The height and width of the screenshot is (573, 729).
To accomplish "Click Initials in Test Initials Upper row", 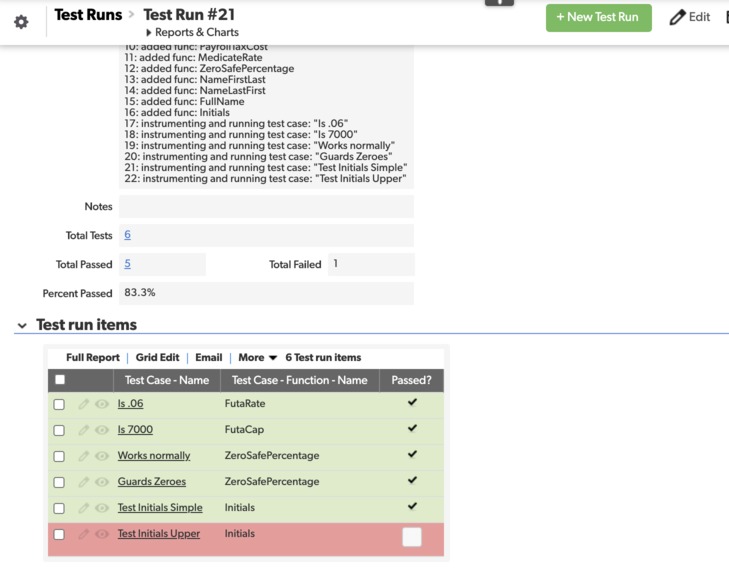I will point(239,534).
